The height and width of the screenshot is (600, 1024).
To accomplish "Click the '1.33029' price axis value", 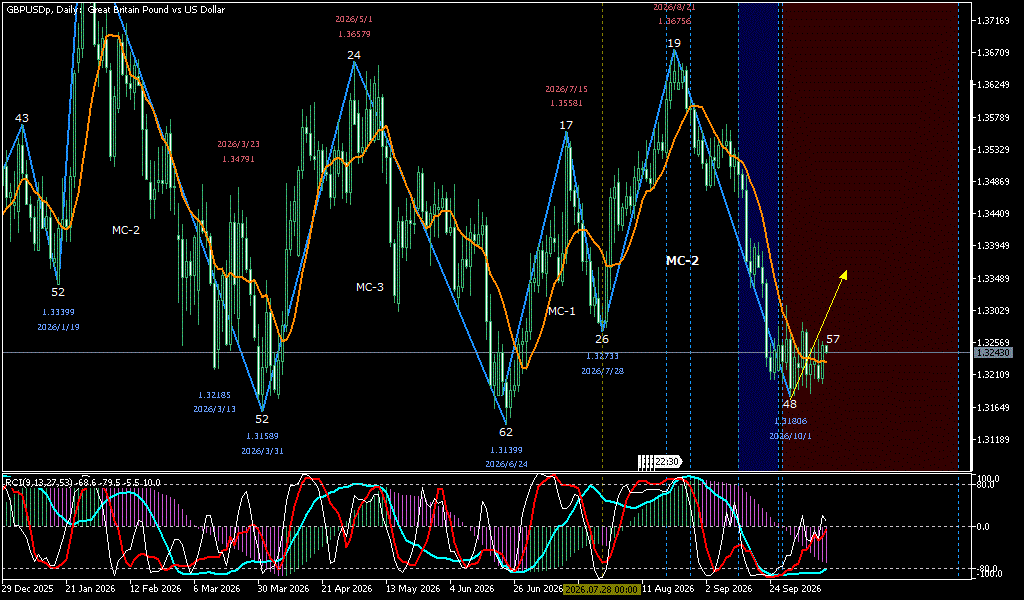I will click(x=993, y=310).
